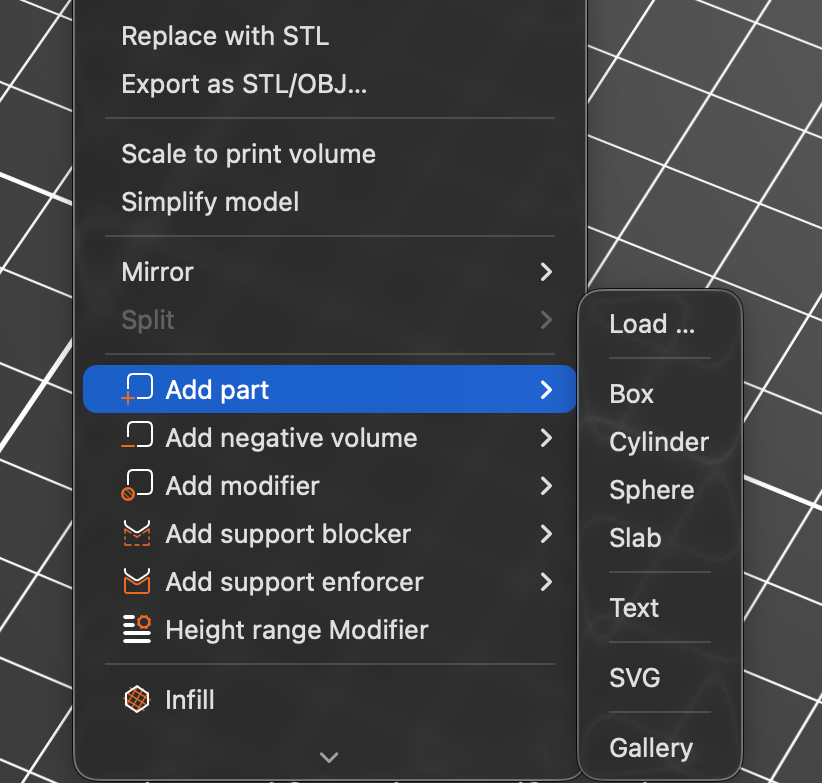Click the Add support enforcer icon
Viewport: 822px width, 783px height.
(x=137, y=581)
